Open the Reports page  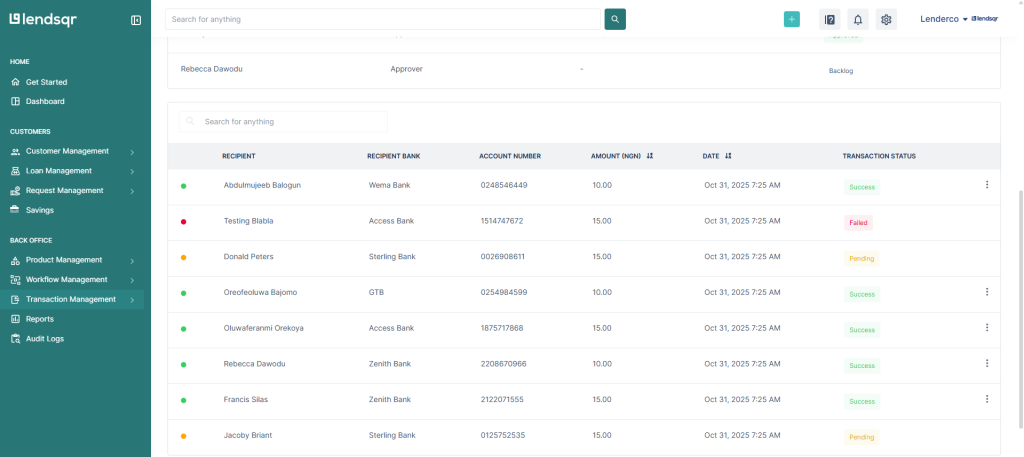40,319
